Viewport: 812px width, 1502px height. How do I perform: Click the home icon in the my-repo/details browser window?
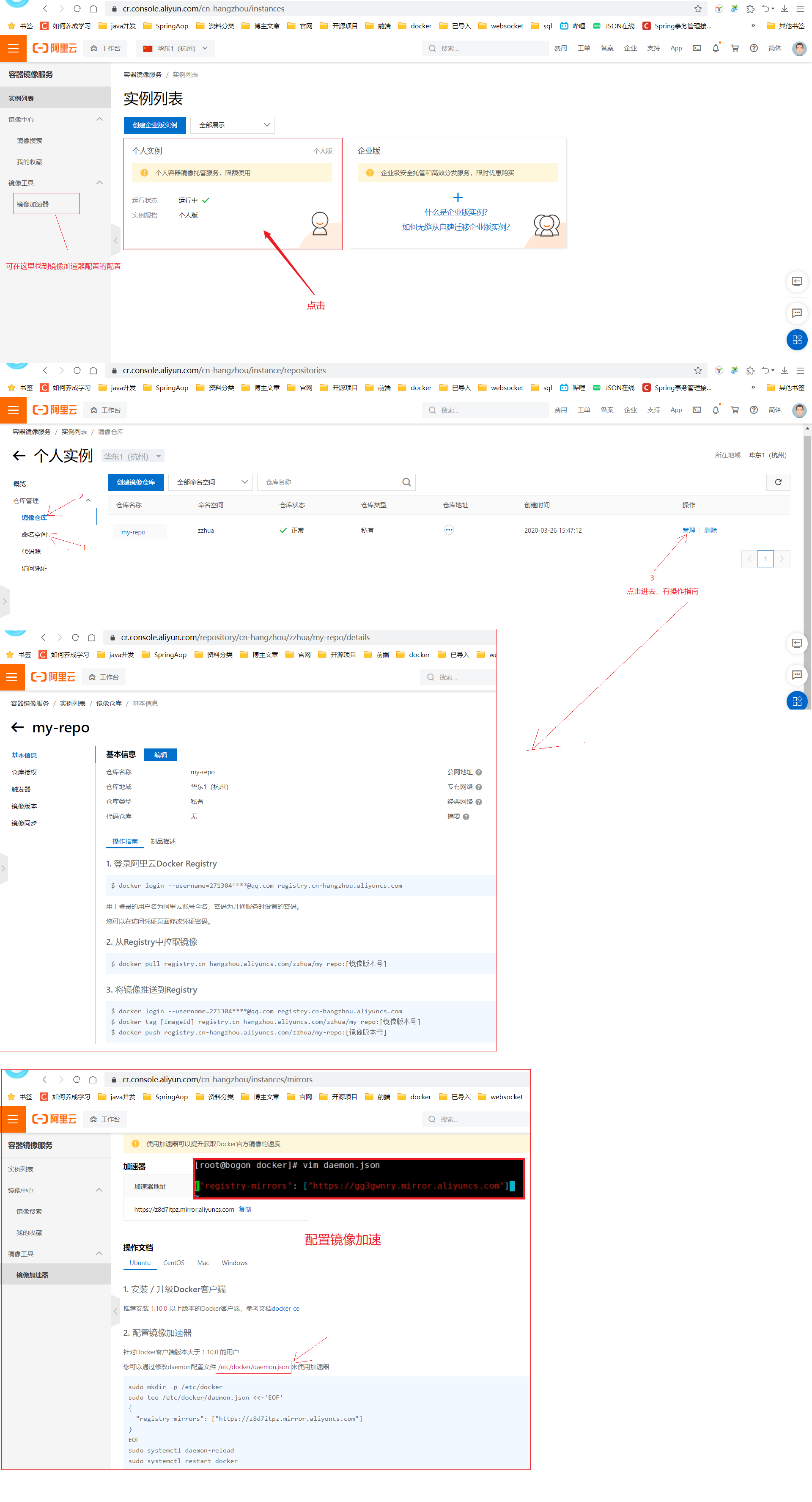tap(91, 637)
